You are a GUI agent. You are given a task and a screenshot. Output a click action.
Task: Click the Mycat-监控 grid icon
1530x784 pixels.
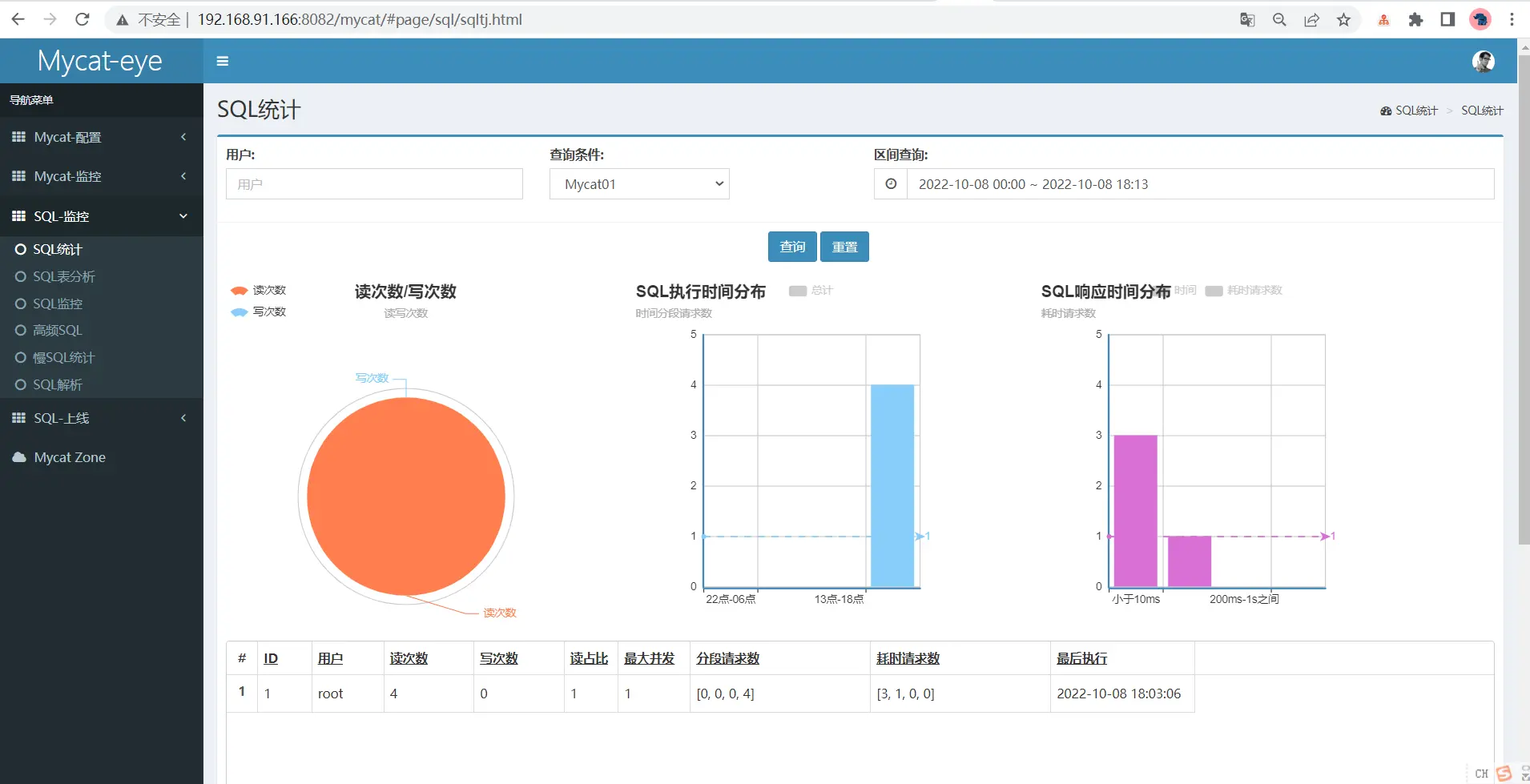pos(18,176)
